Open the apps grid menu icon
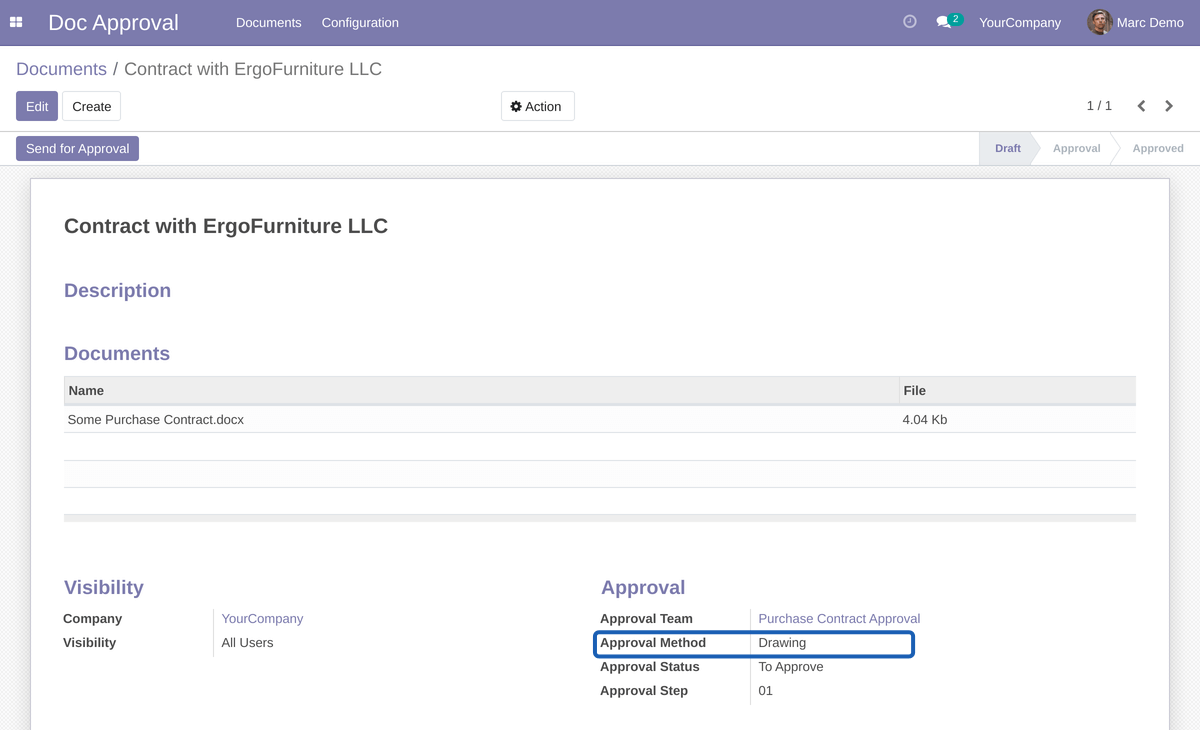Image resolution: width=1200 pixels, height=730 pixels. [16, 22]
